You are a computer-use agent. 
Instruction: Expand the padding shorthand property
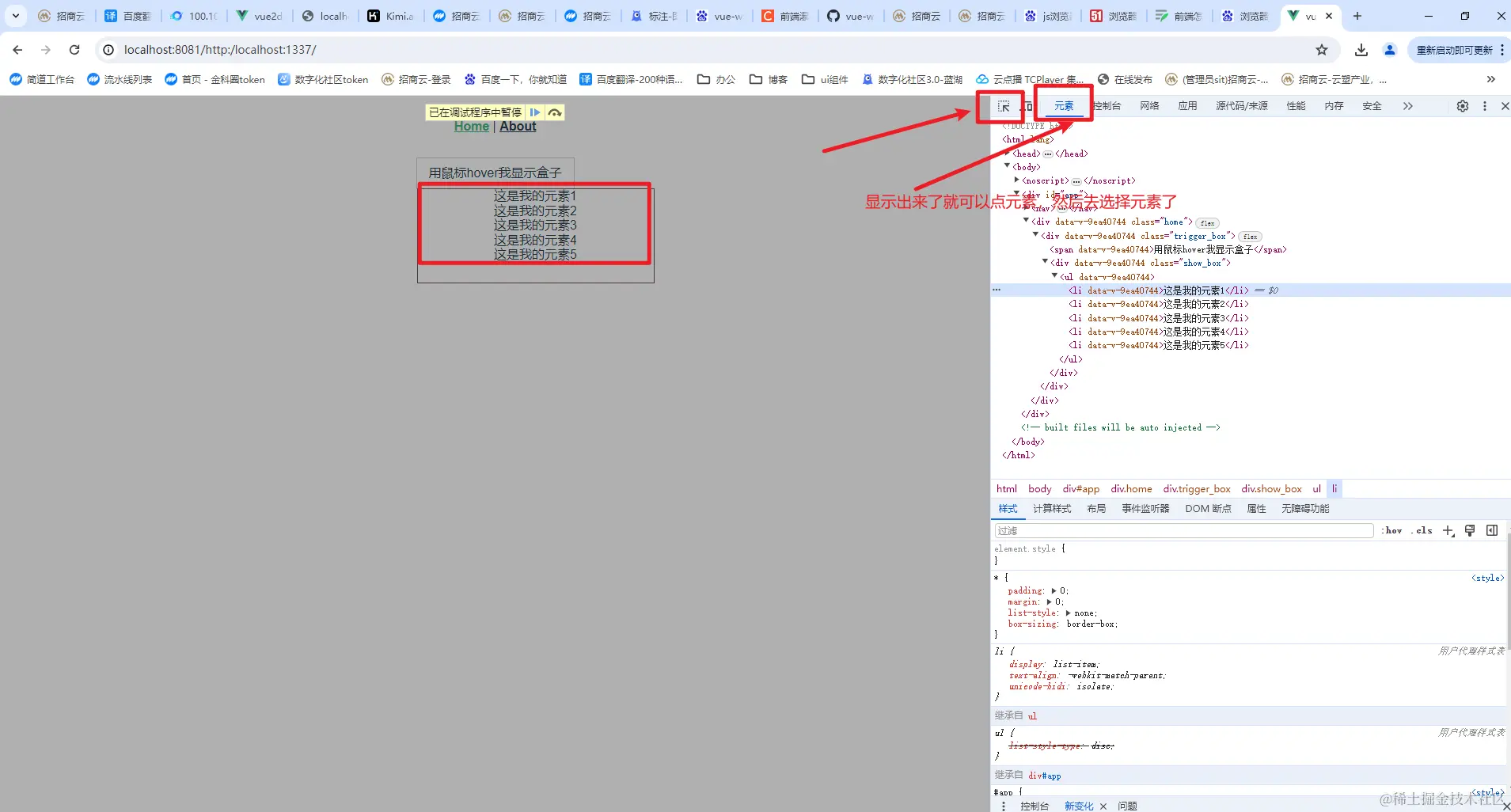1054,591
